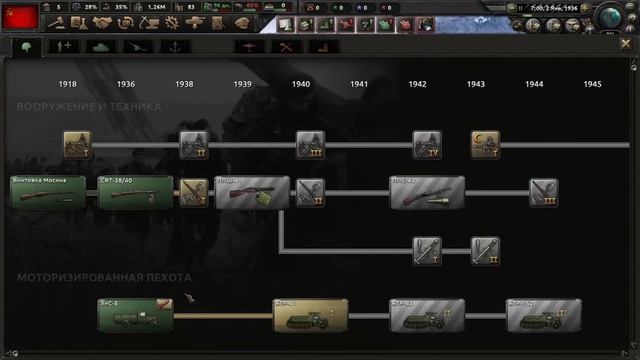This screenshot has width=640, height=360.
Task: Open the recruit and deploy tank menu
Action: 195,23
